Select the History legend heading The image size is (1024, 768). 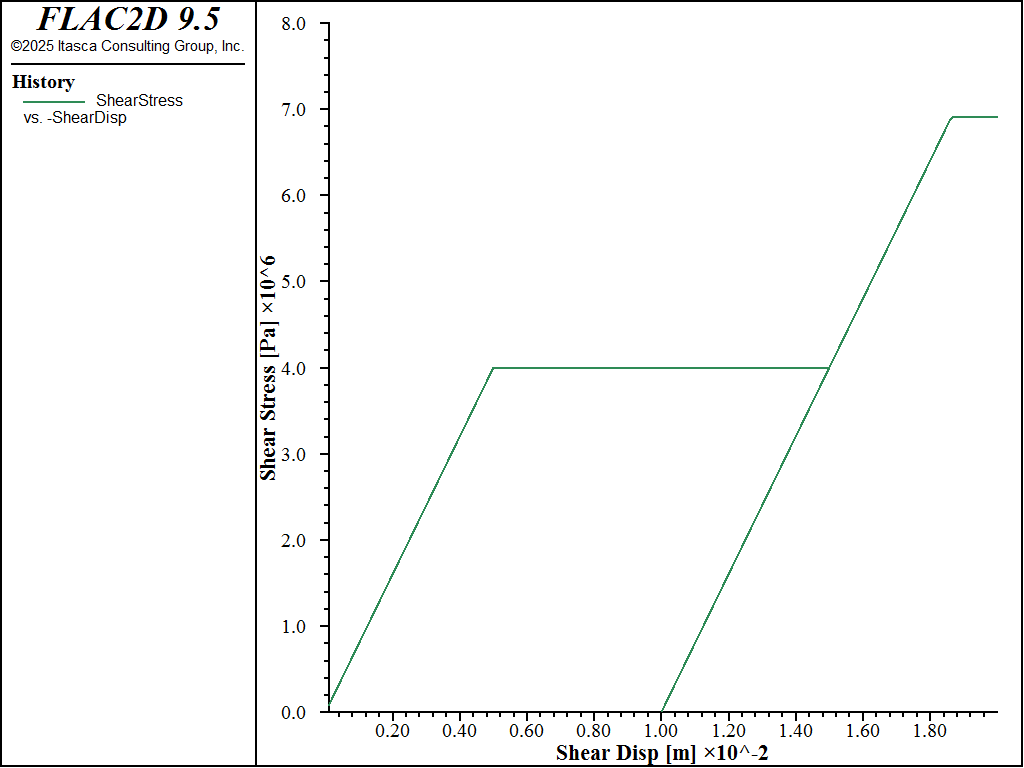tap(43, 82)
